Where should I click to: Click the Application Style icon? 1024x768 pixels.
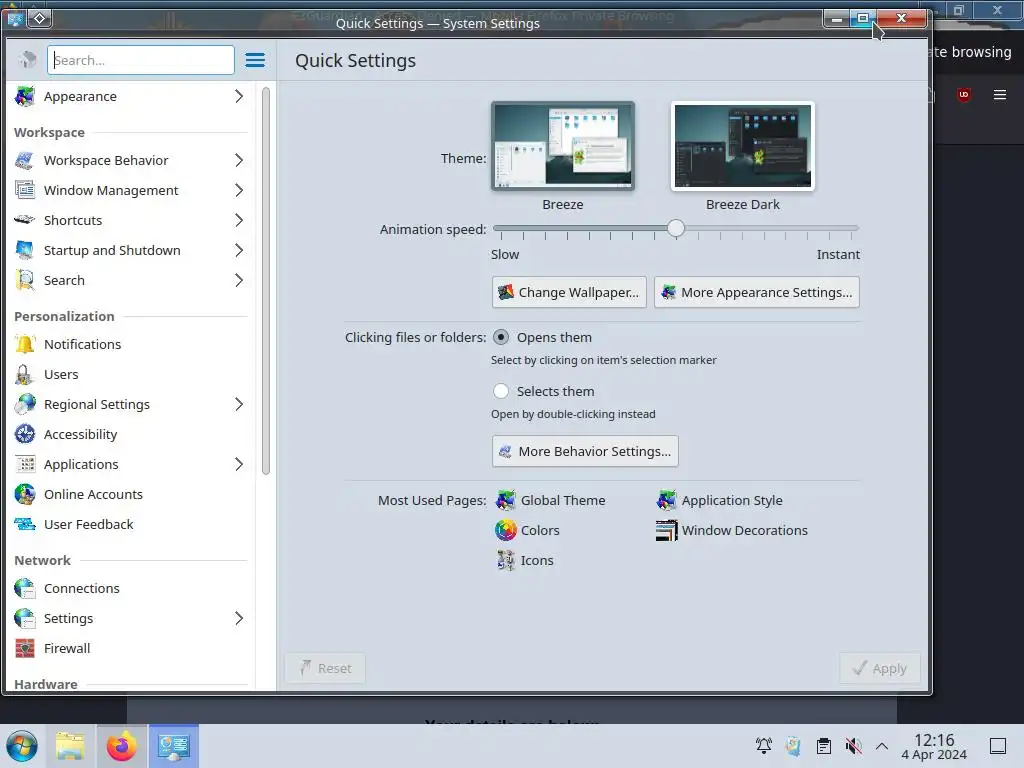point(666,500)
